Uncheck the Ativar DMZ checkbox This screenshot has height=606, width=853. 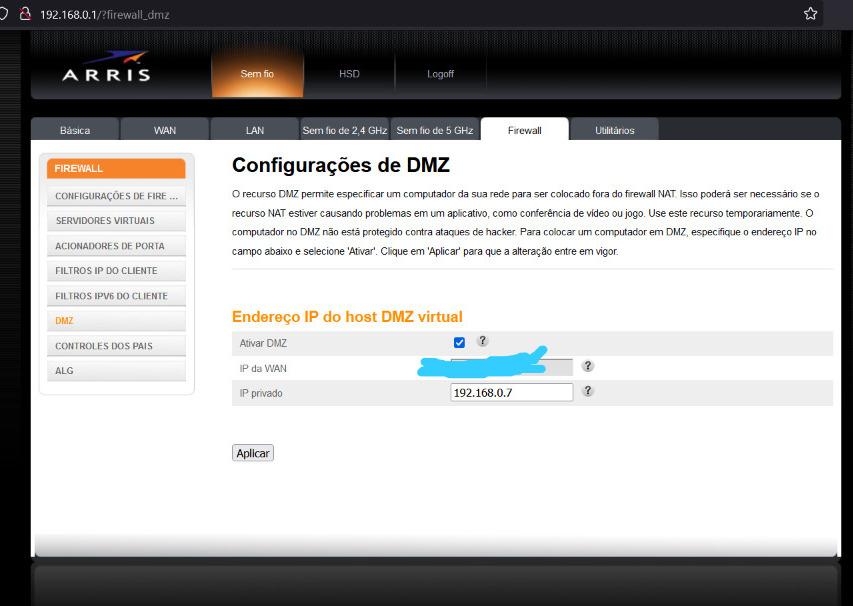459,342
